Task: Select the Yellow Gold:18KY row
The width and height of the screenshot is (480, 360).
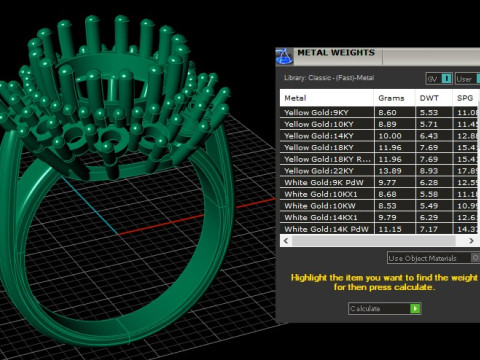Action: click(379, 147)
